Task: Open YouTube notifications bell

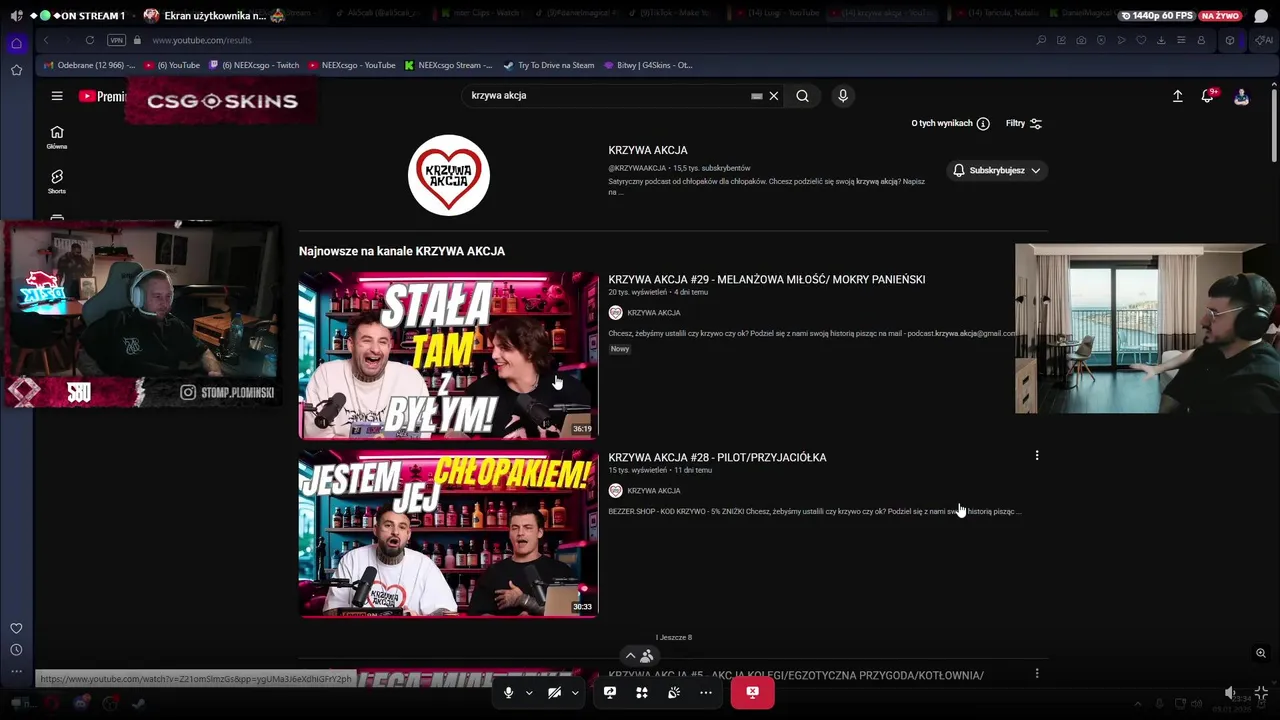Action: pyautogui.click(x=1208, y=96)
